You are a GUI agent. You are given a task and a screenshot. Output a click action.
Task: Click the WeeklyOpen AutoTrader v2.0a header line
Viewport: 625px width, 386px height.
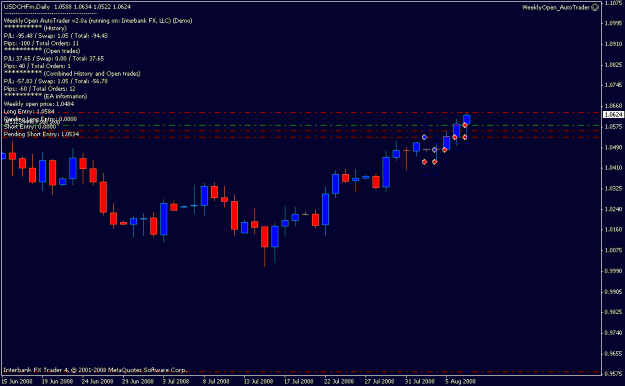click(x=98, y=21)
